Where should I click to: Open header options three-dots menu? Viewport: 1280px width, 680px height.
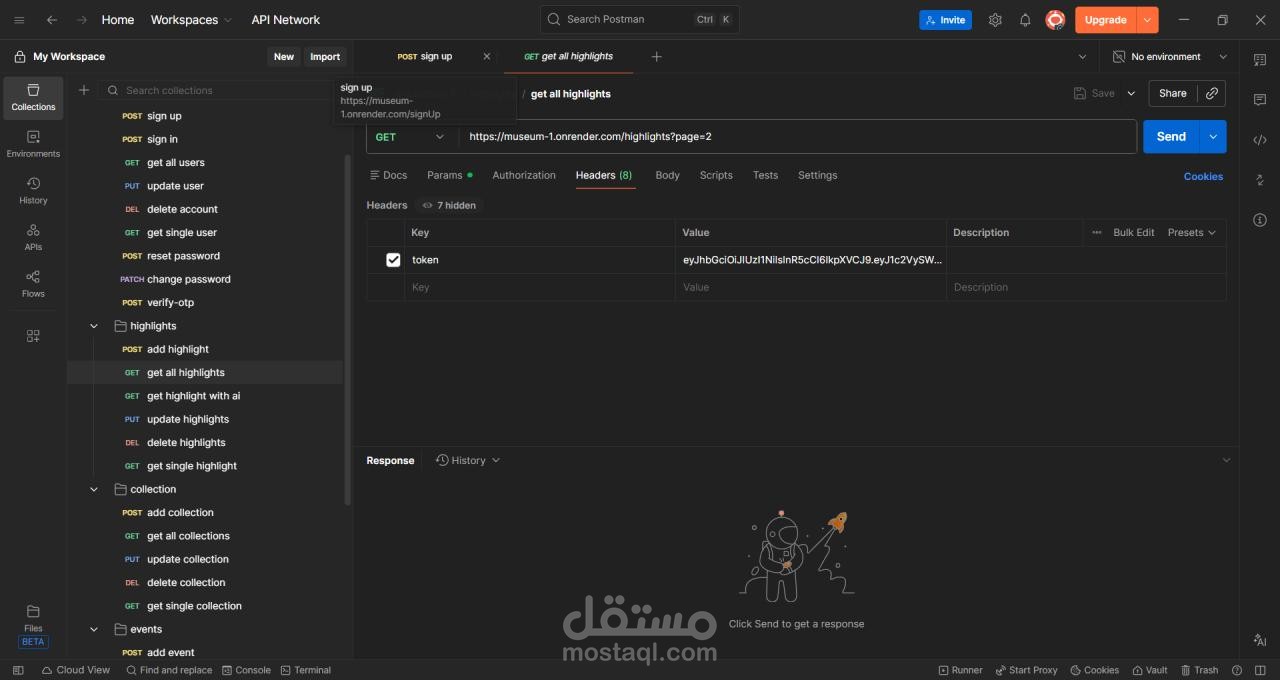click(1097, 232)
